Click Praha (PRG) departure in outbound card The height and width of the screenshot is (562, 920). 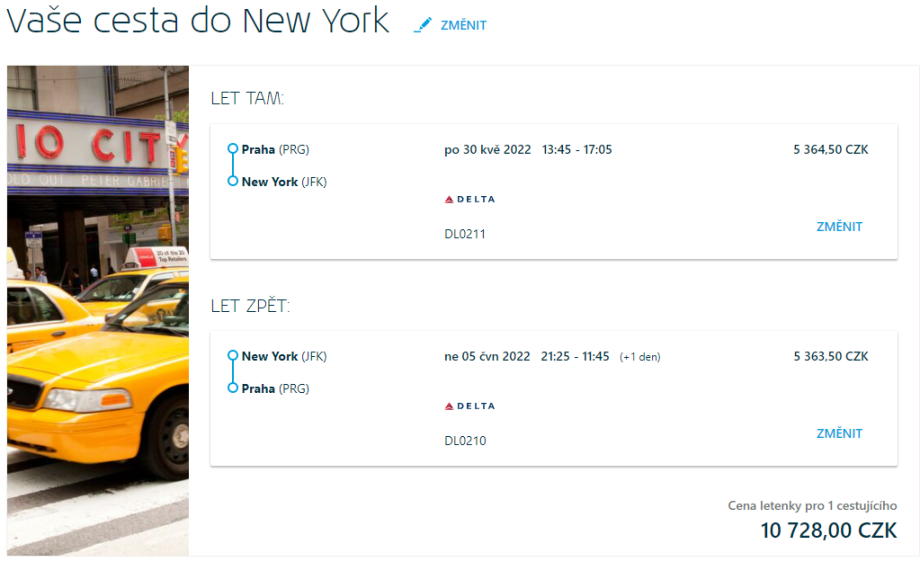click(275, 150)
